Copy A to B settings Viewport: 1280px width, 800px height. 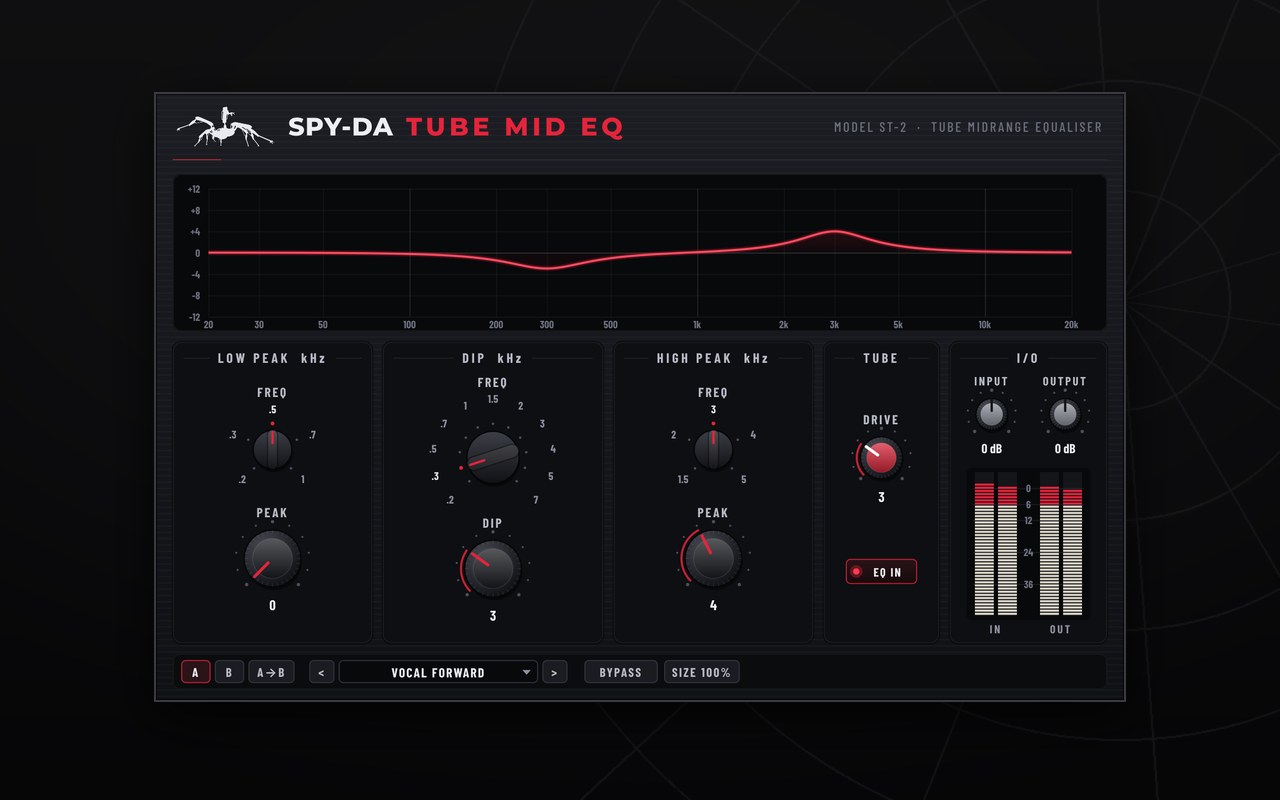coord(271,672)
